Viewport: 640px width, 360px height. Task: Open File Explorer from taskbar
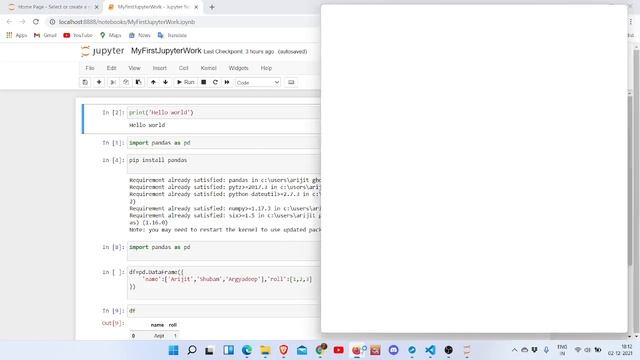click(x=265, y=350)
